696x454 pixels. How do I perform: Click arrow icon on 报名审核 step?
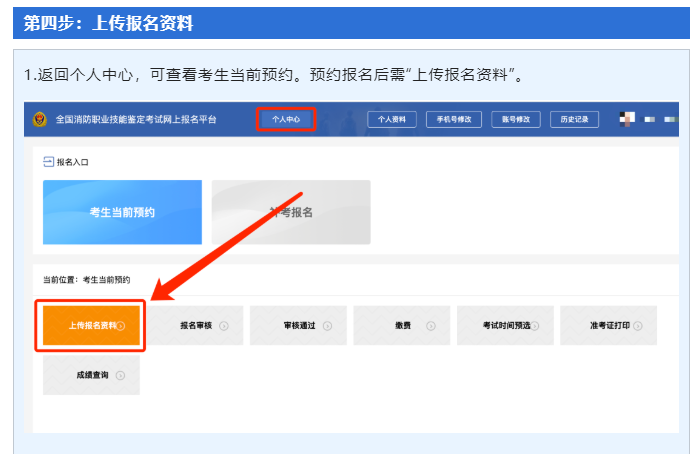pos(224,326)
